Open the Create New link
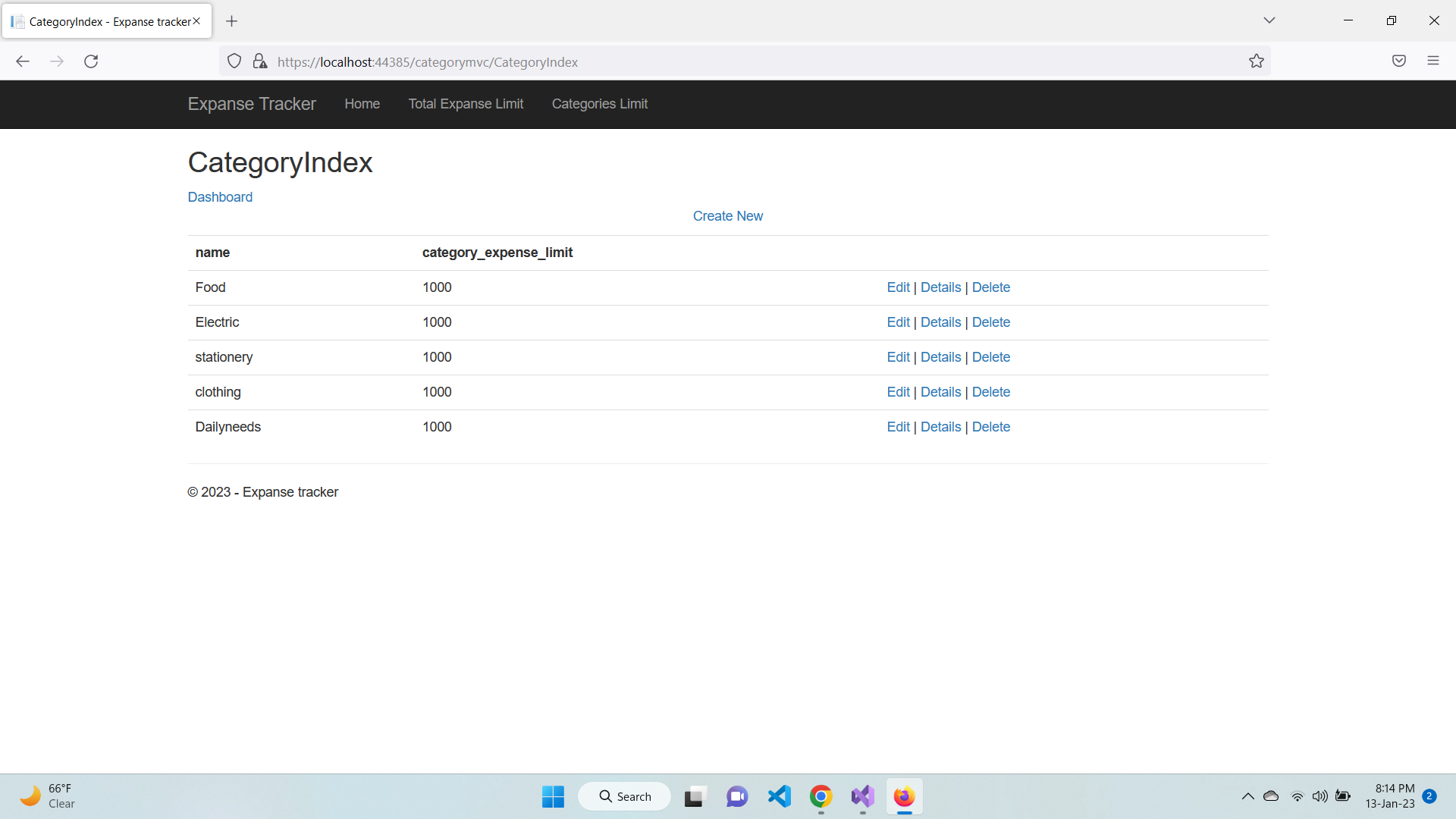The height and width of the screenshot is (819, 1456). (x=727, y=216)
